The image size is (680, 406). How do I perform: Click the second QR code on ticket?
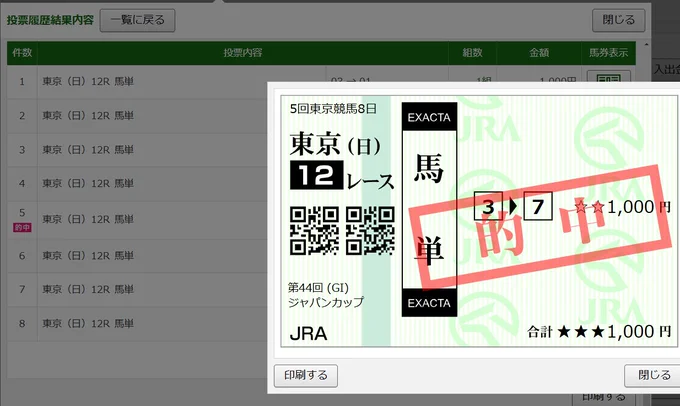[370, 231]
